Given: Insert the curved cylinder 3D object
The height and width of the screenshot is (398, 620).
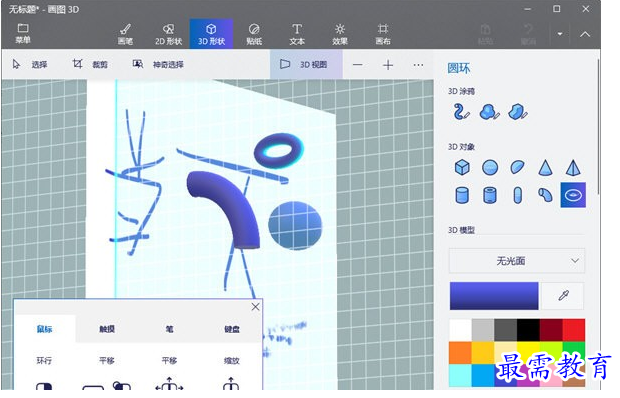Looking at the screenshot, I should click(x=545, y=195).
